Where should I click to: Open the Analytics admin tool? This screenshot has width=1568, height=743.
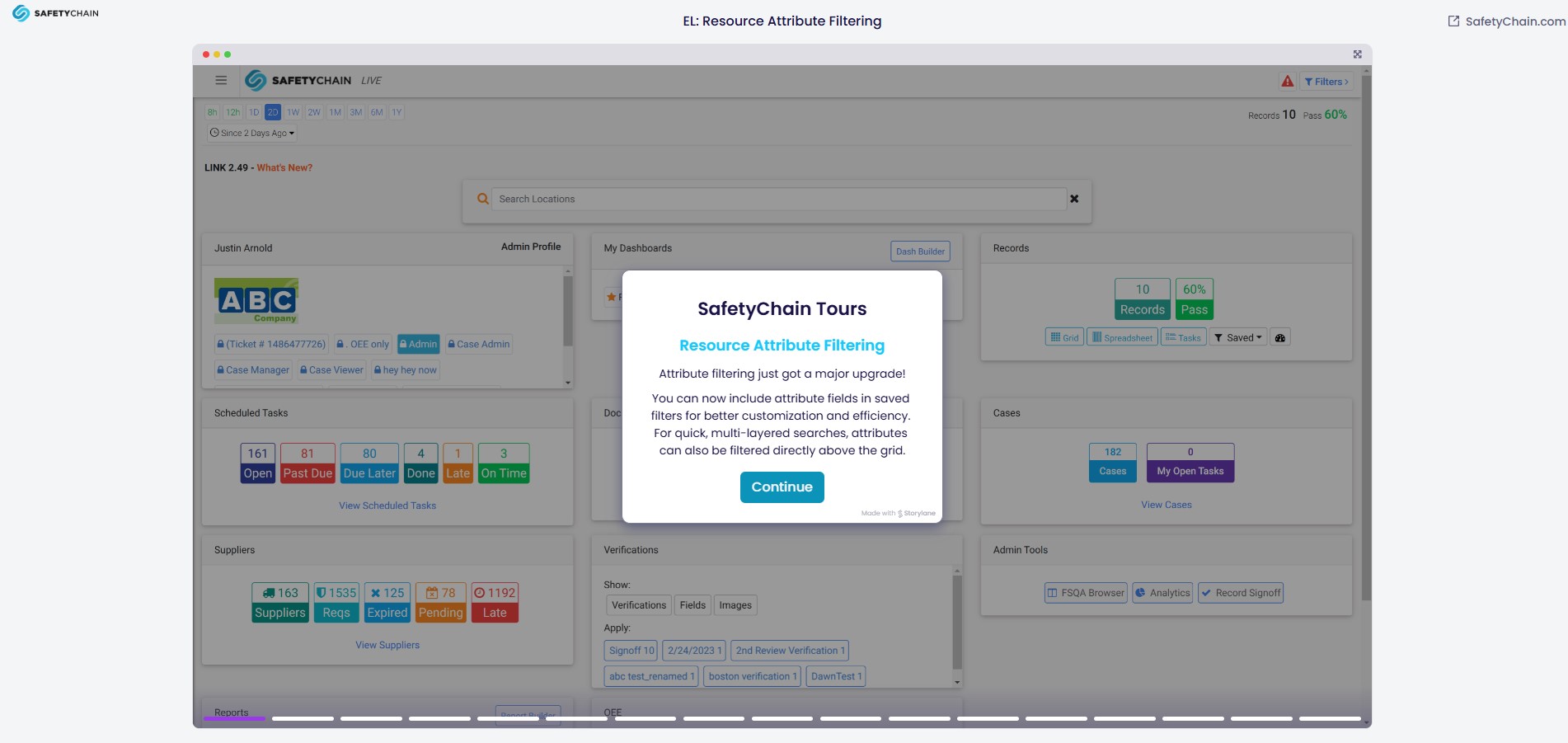(x=1162, y=593)
